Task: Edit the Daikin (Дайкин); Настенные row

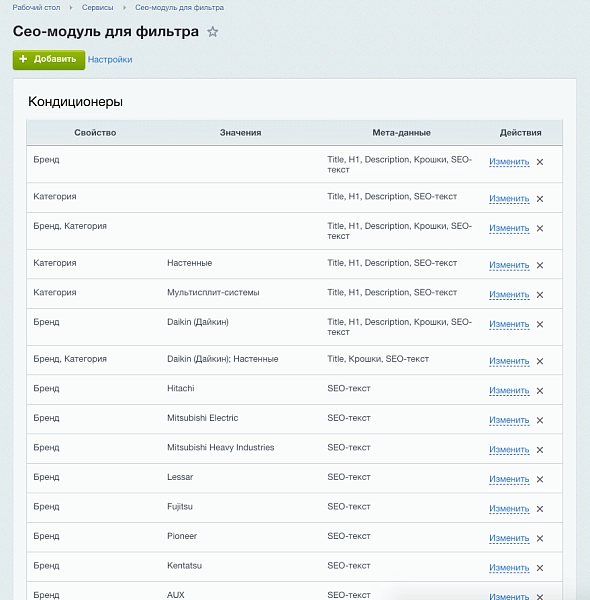Action: point(509,361)
